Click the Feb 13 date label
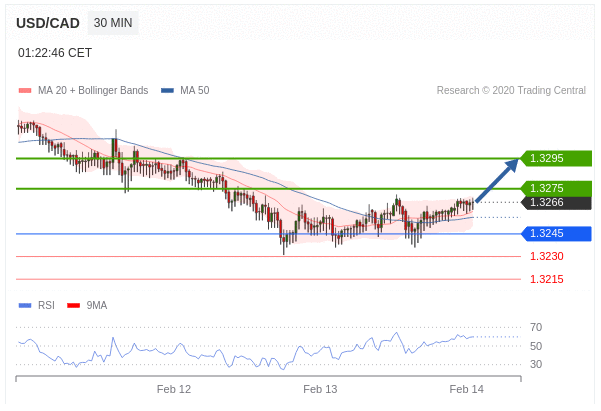This screenshot has width=601, height=411. pos(320,389)
